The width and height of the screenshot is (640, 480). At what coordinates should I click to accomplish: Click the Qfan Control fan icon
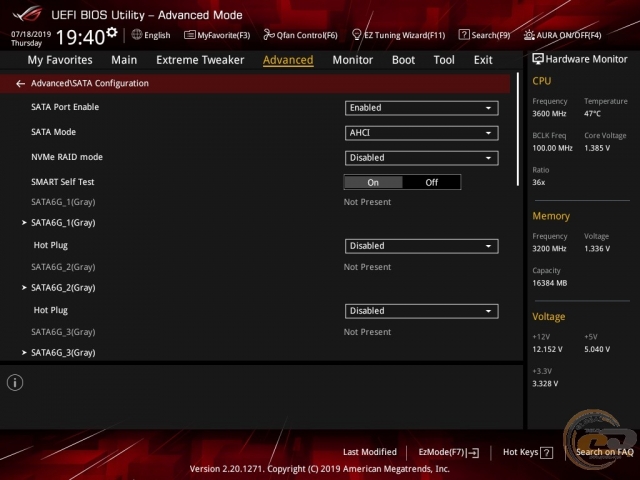pyautogui.click(x=269, y=35)
